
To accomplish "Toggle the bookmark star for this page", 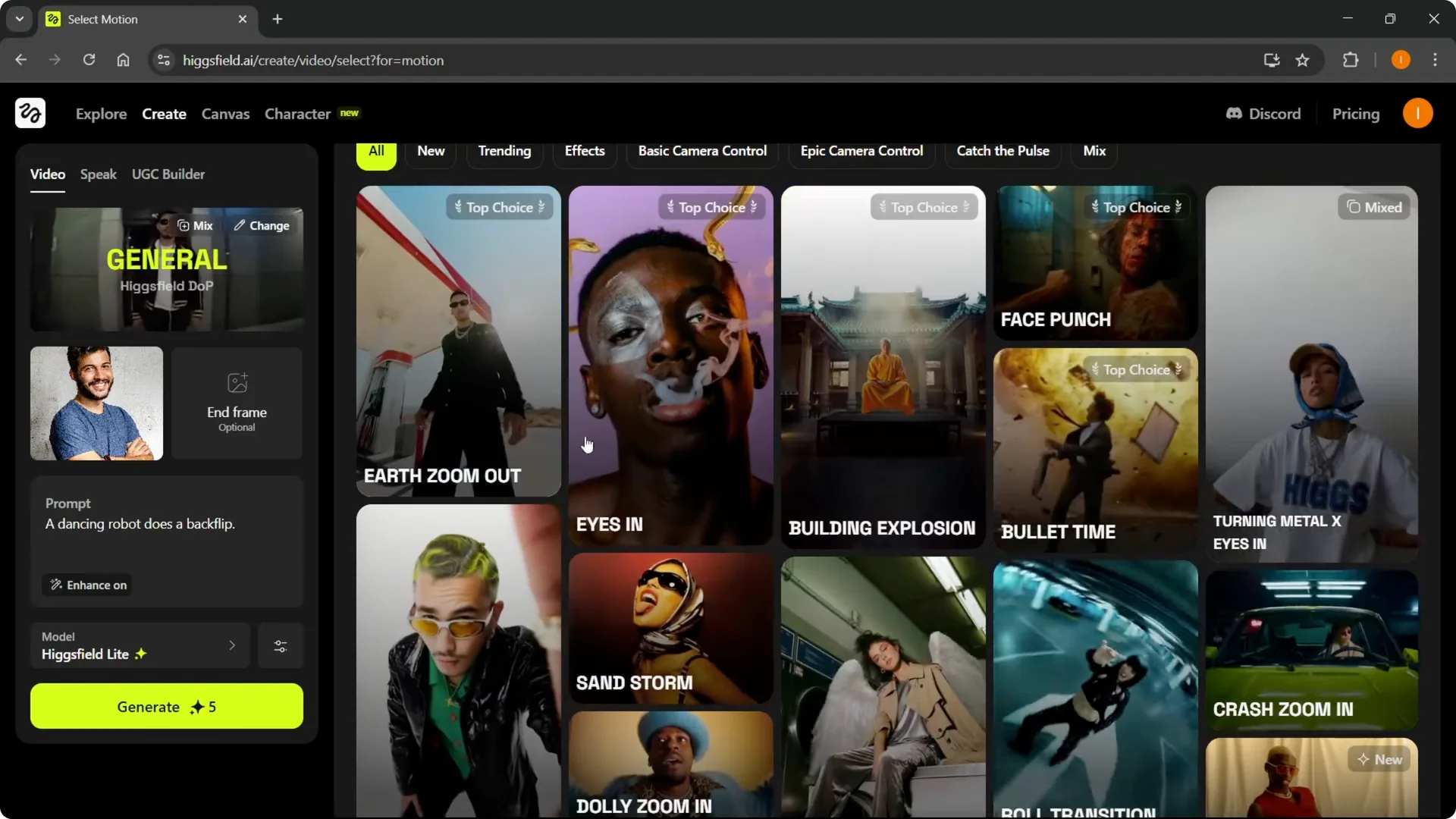I will [1303, 60].
